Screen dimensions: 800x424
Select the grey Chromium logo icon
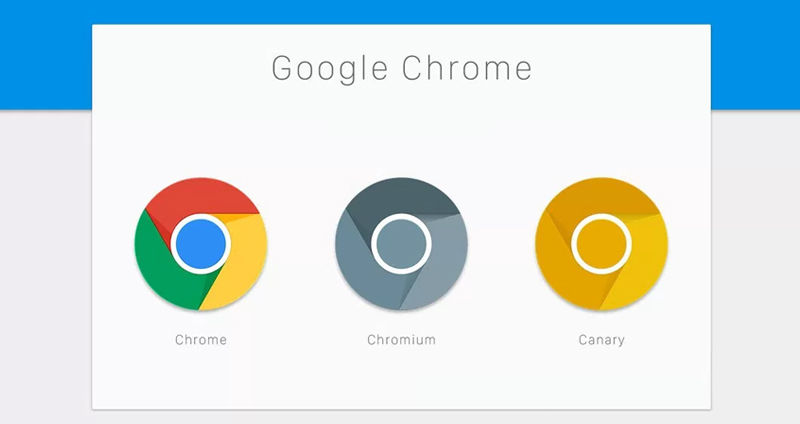click(401, 244)
